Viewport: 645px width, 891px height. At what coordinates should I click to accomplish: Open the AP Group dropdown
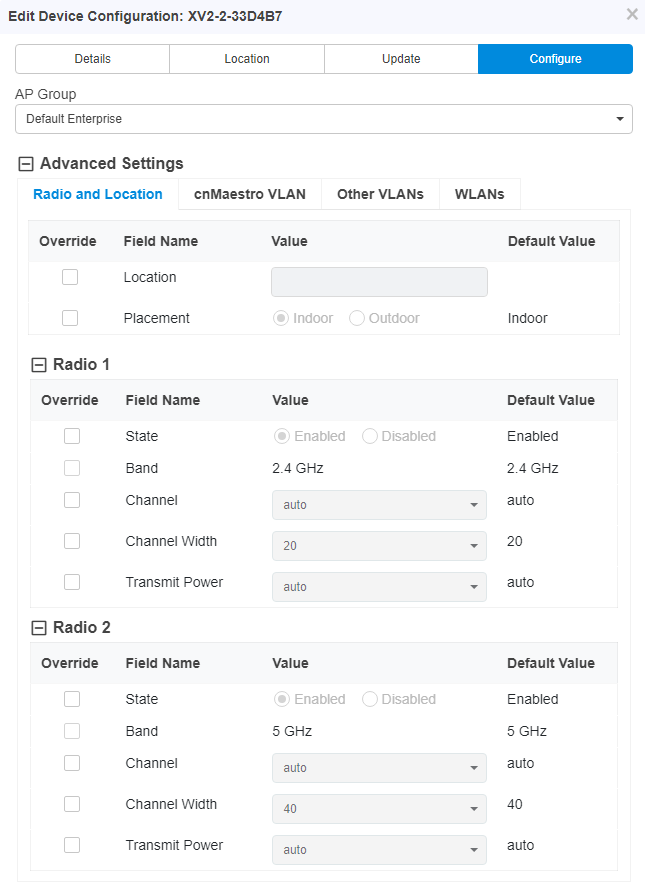coord(323,119)
